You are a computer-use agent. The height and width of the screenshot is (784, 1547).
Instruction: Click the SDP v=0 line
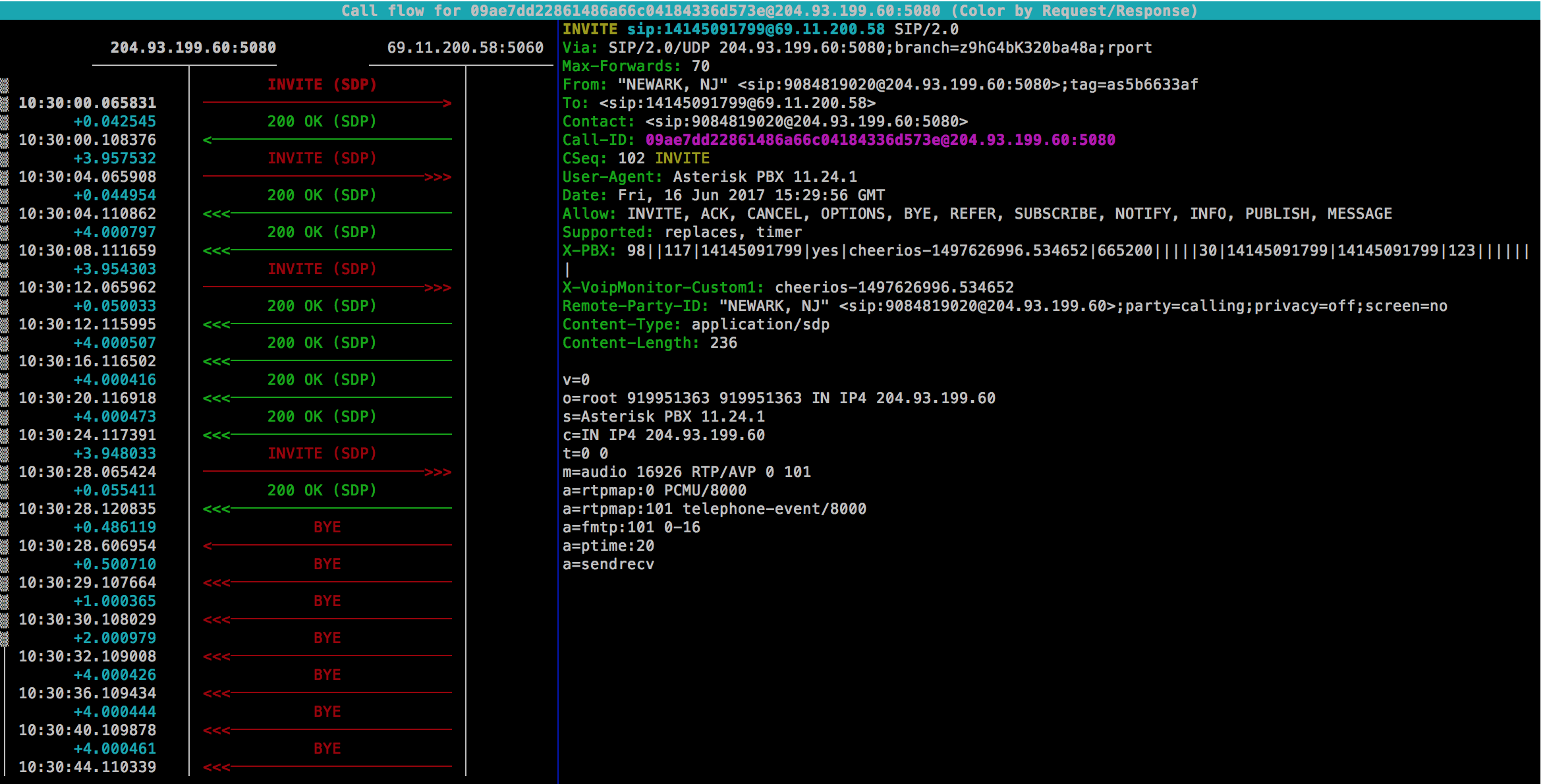[576, 379]
